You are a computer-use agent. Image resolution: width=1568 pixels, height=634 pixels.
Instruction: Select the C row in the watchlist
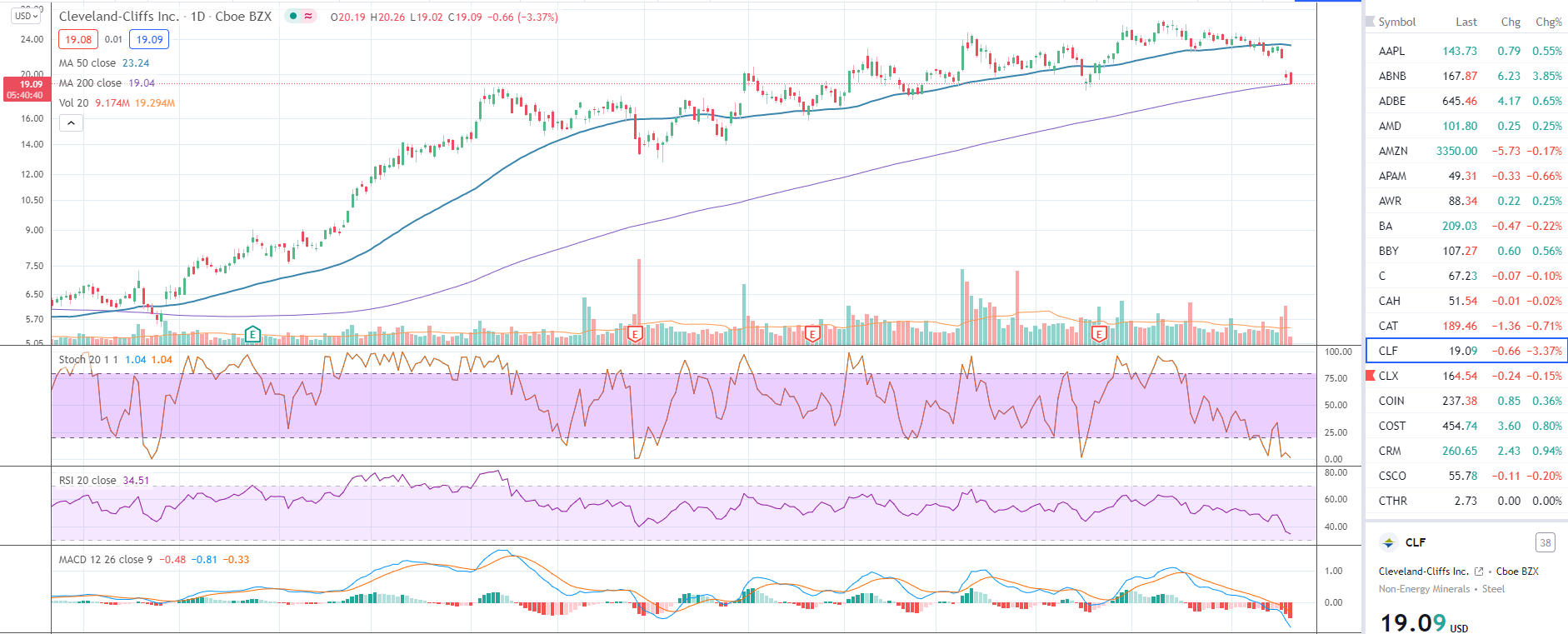[1466, 276]
